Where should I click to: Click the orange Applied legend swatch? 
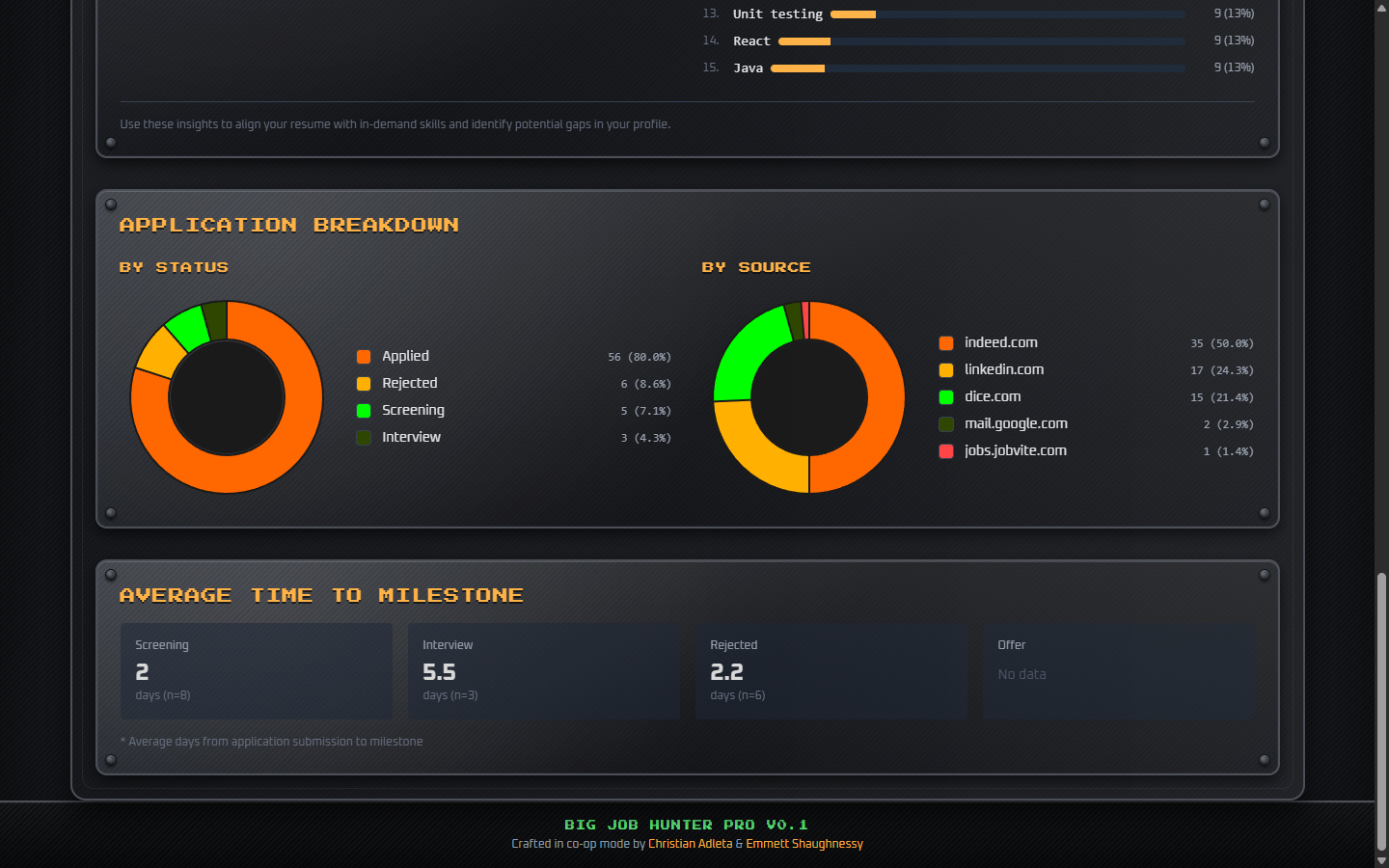pyautogui.click(x=364, y=357)
